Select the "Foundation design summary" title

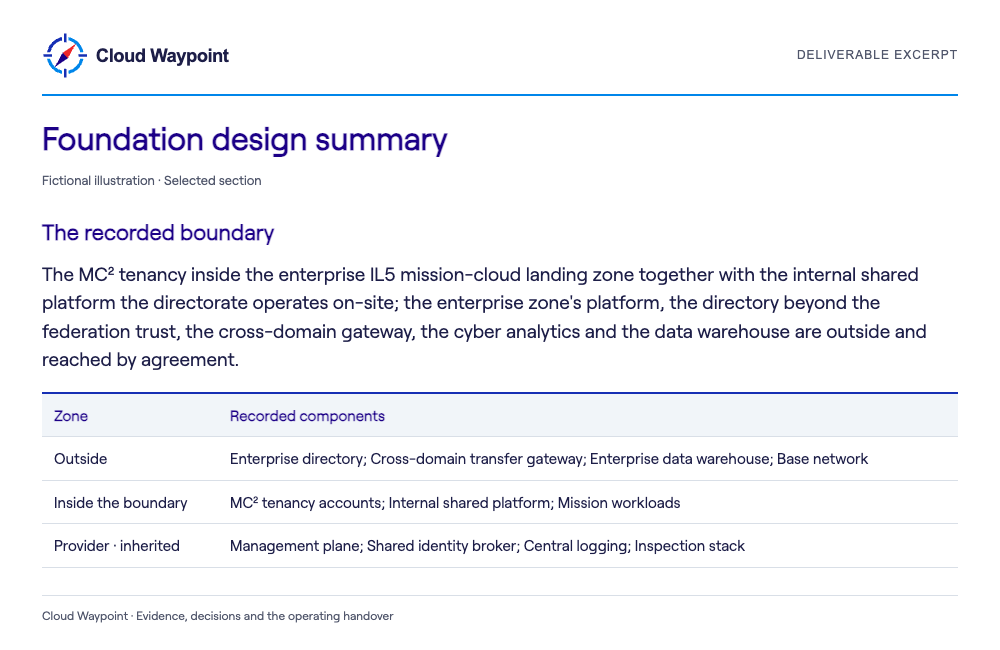pyautogui.click(x=244, y=139)
